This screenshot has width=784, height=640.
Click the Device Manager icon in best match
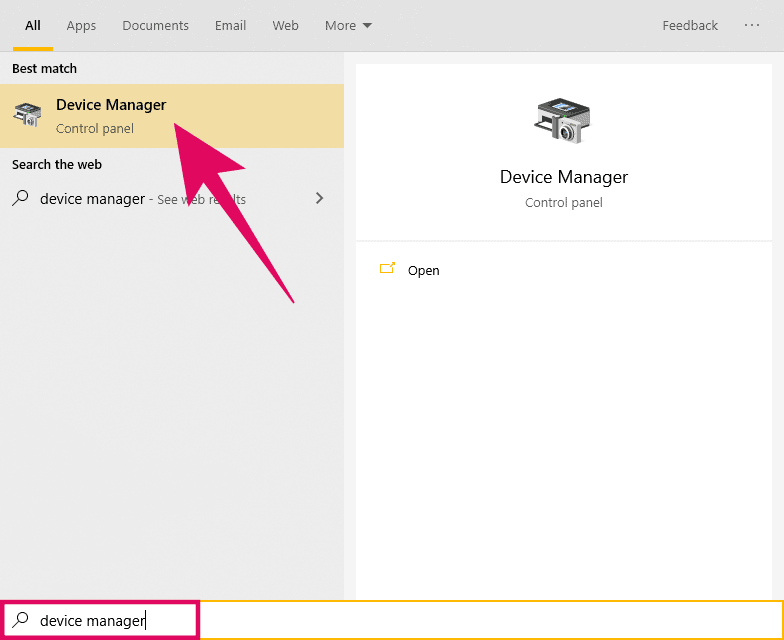27,114
